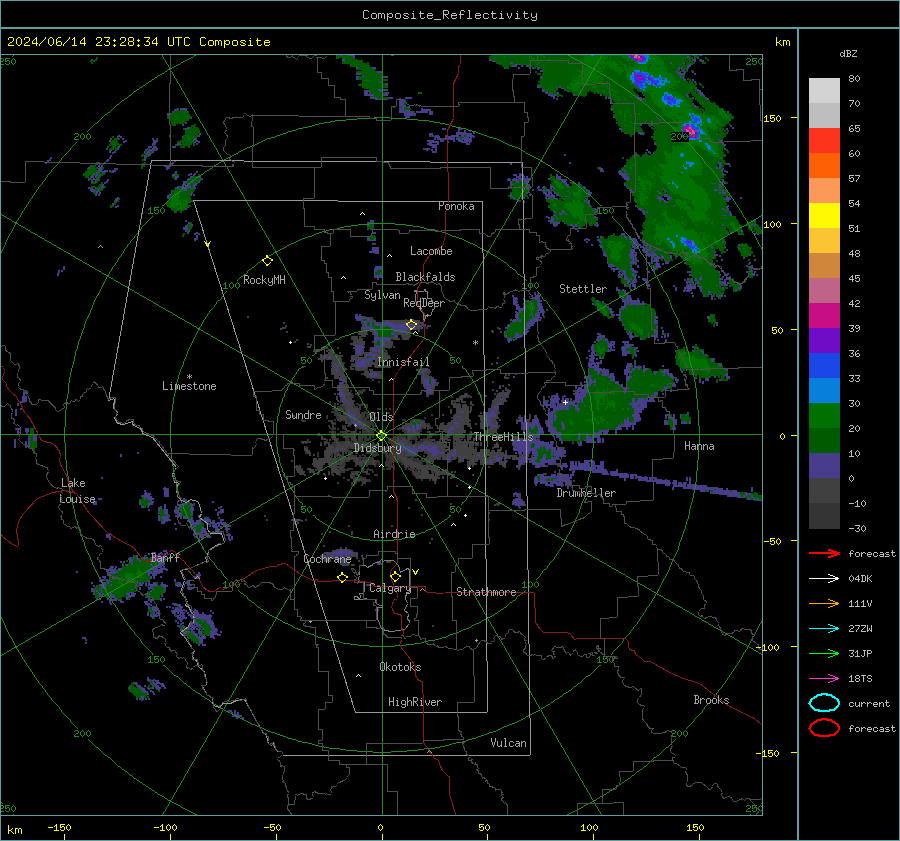Click the asterisk marker above Limestone
The height and width of the screenshot is (841, 900).
(x=189, y=377)
